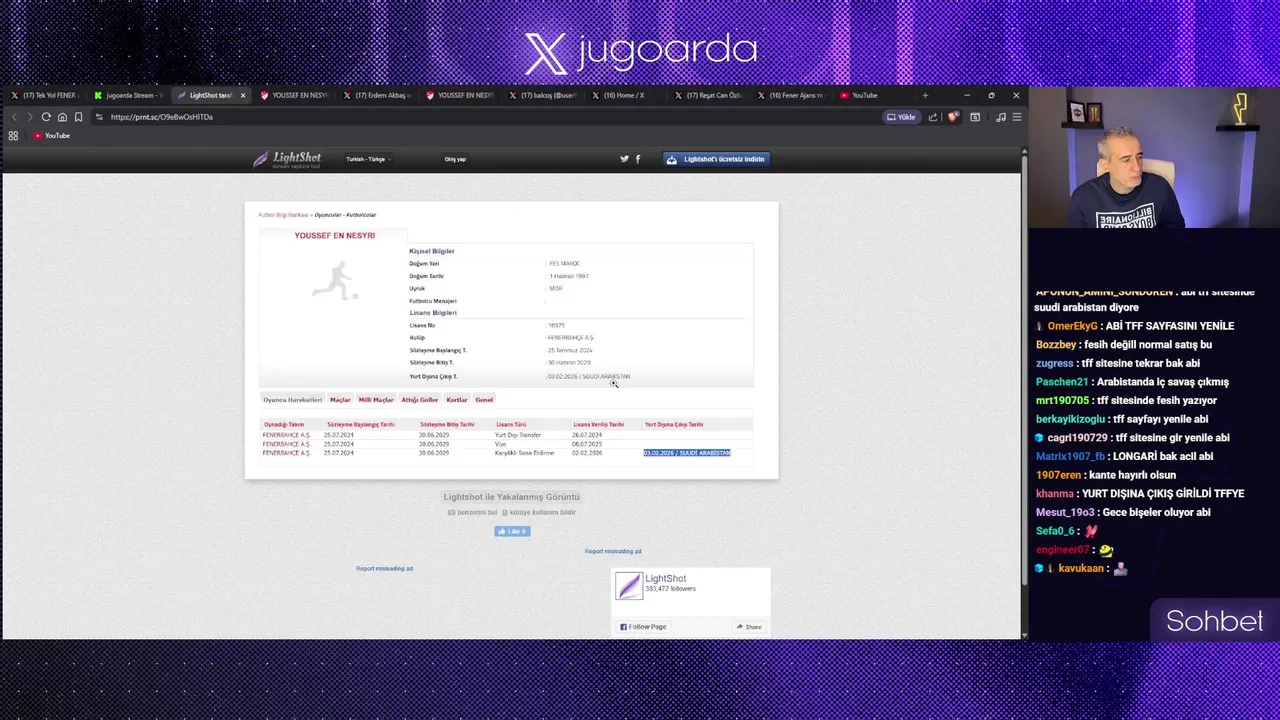Click chat message from mrt190705

tap(1126, 400)
